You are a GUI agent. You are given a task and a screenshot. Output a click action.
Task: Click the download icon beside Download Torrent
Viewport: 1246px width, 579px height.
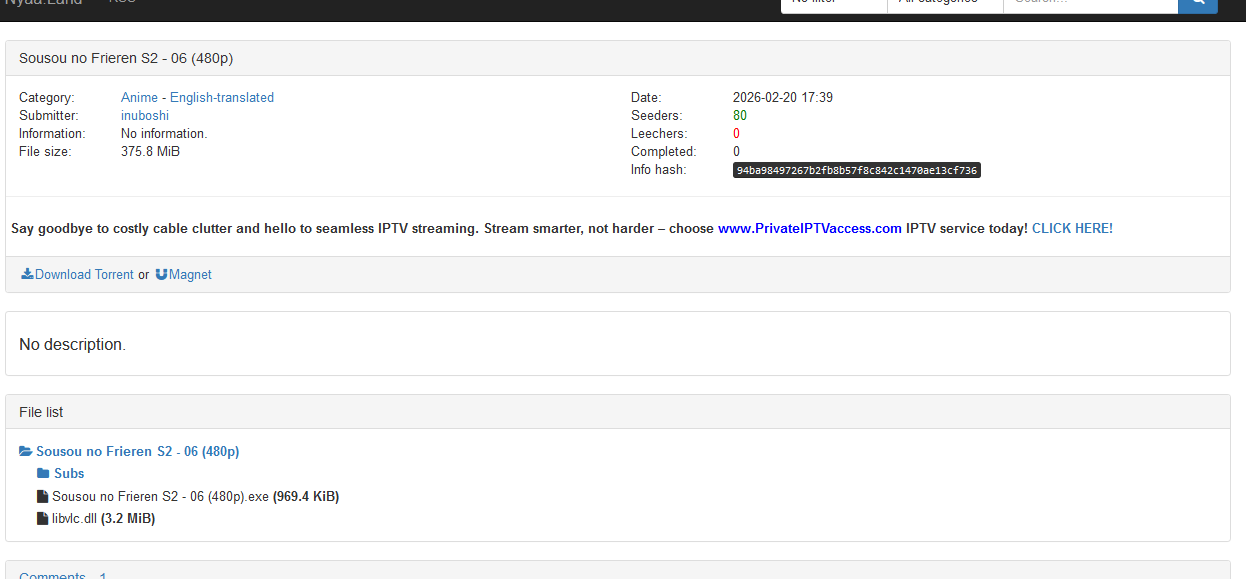[27, 274]
